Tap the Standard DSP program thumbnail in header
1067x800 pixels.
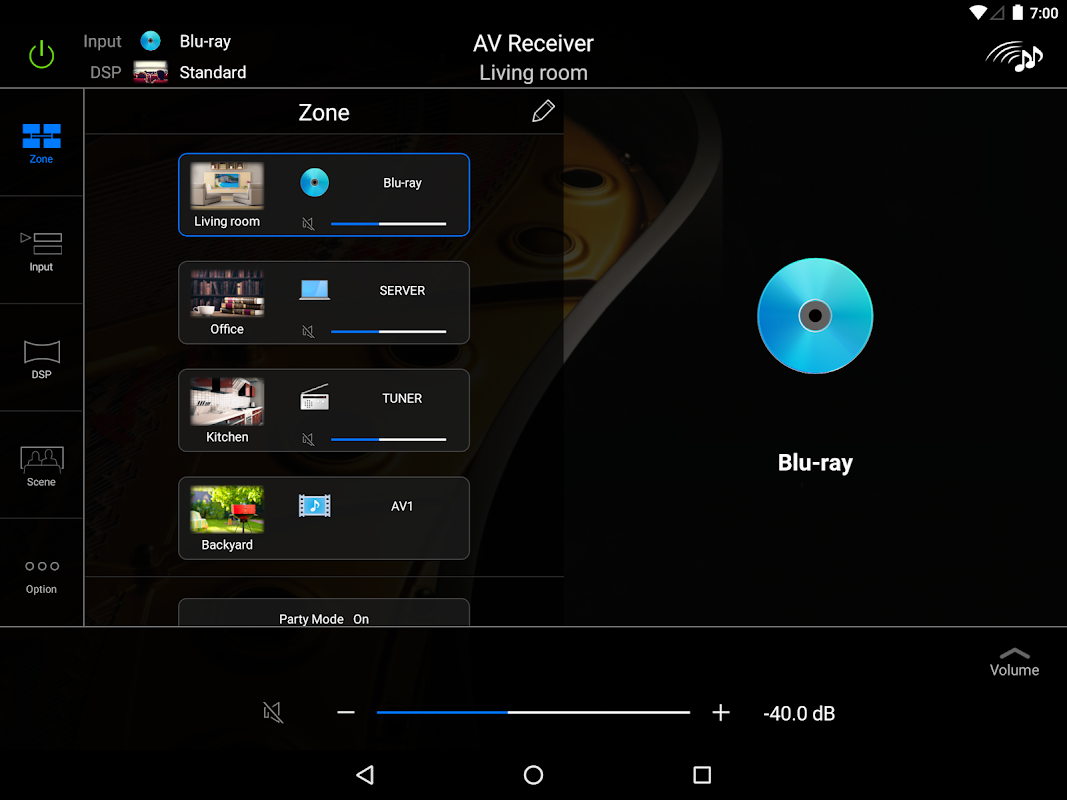point(150,72)
